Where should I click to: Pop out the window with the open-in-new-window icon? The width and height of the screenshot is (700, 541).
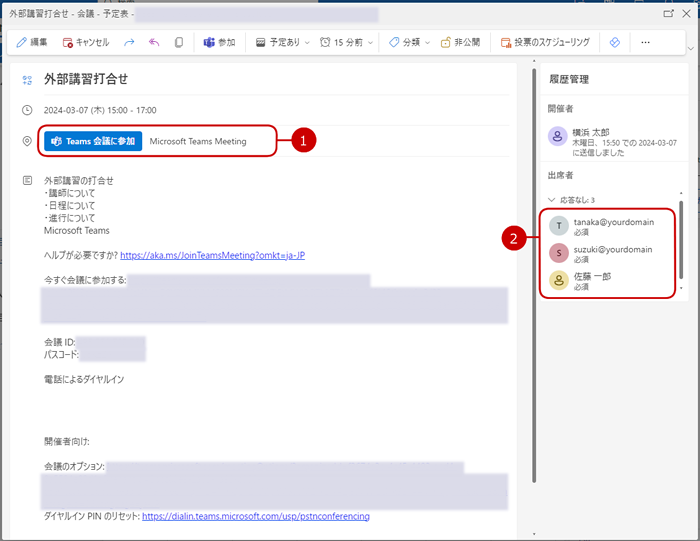pos(668,14)
